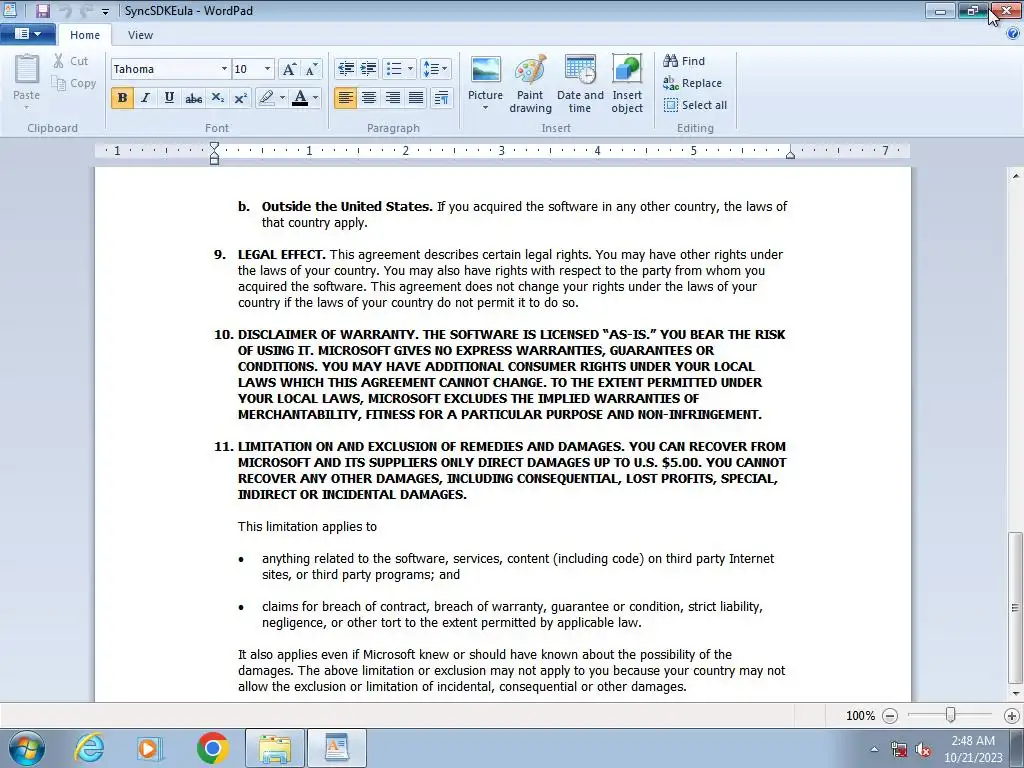Open the WordPad file menu button
This screenshot has height=768, width=1024.
tap(27, 34)
